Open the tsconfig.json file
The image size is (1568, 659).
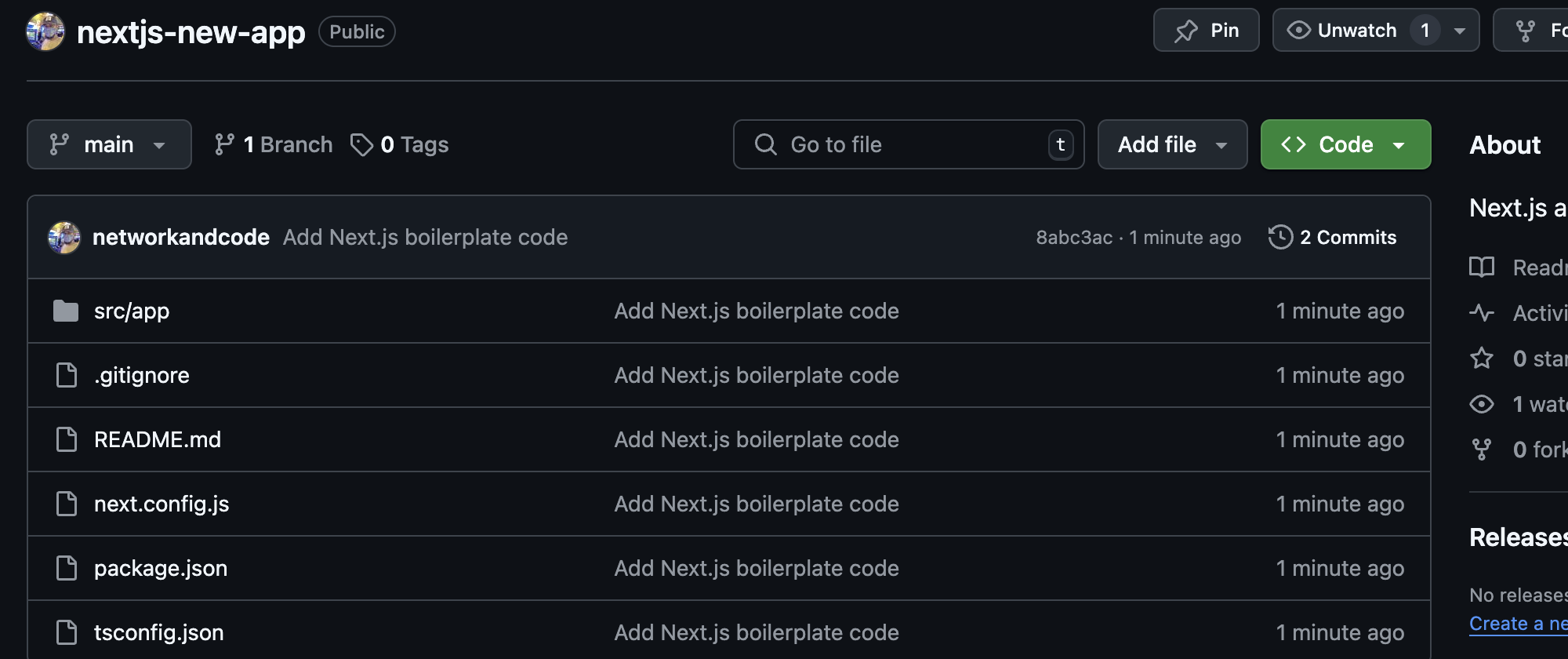159,632
